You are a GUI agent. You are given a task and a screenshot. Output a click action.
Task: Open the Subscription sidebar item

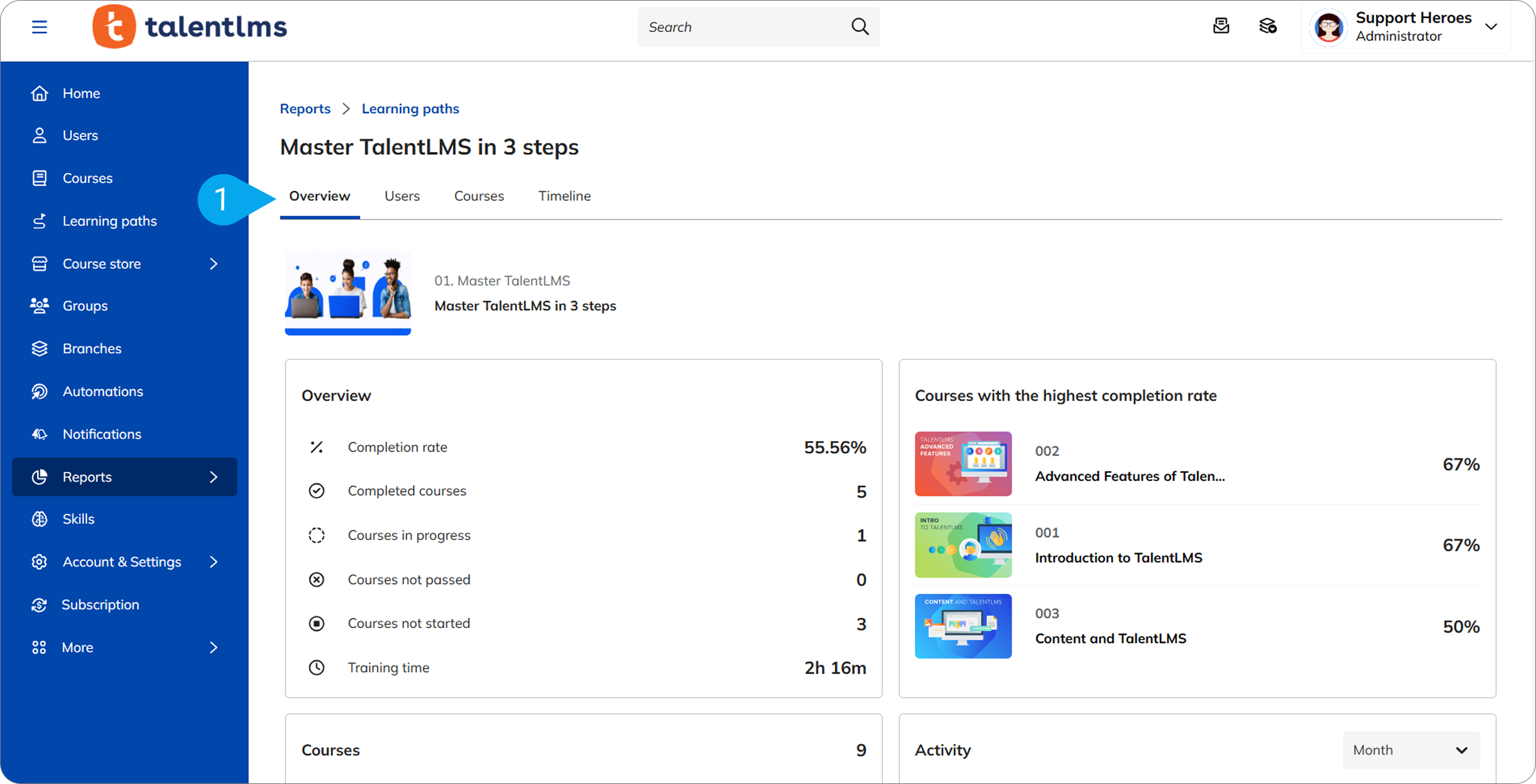point(100,605)
